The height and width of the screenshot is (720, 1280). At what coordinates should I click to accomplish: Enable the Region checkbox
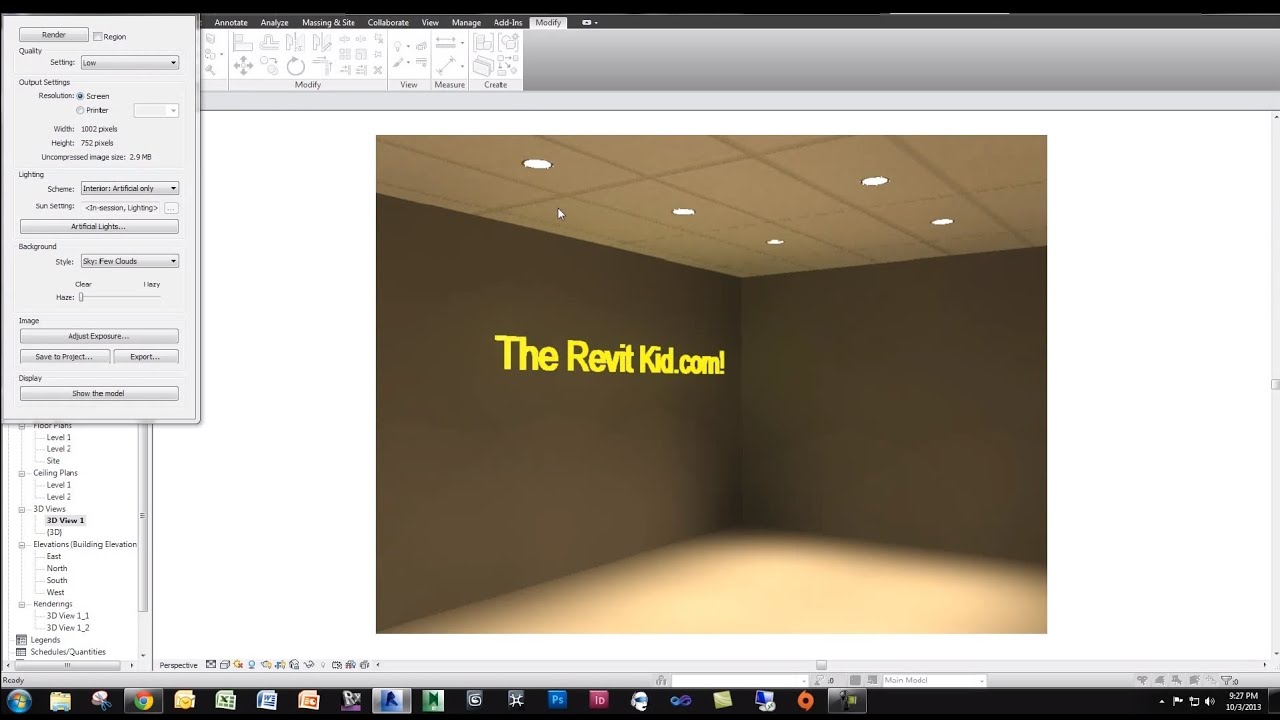click(98, 37)
